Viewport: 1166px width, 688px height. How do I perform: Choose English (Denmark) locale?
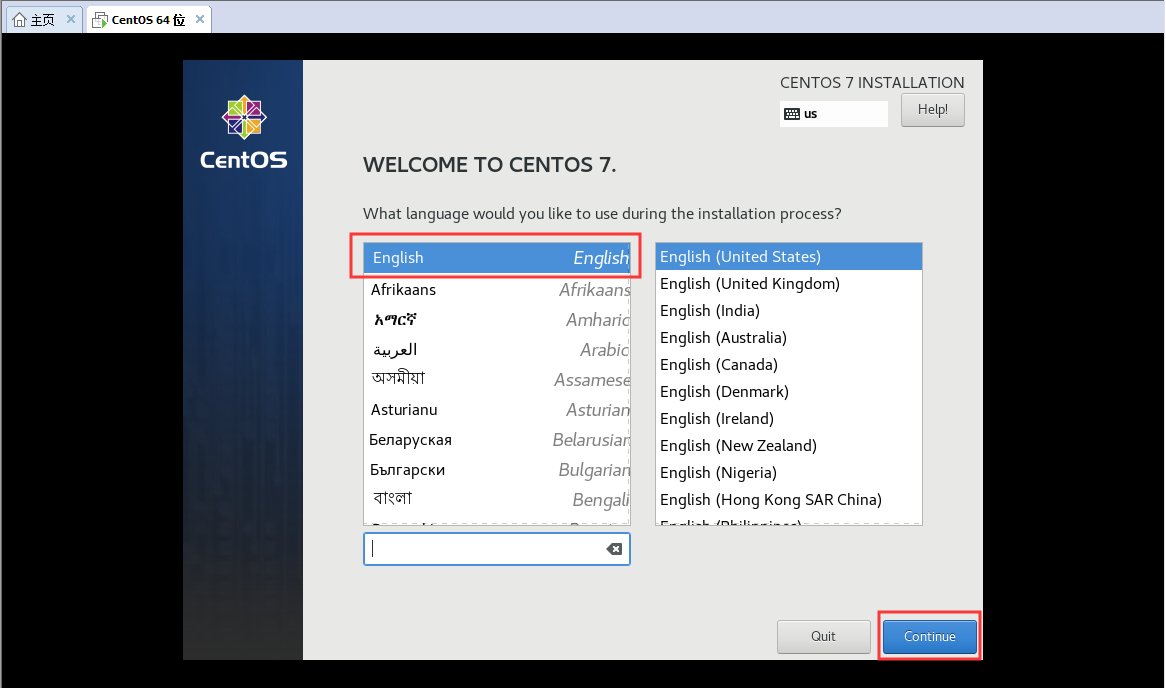tap(788, 391)
